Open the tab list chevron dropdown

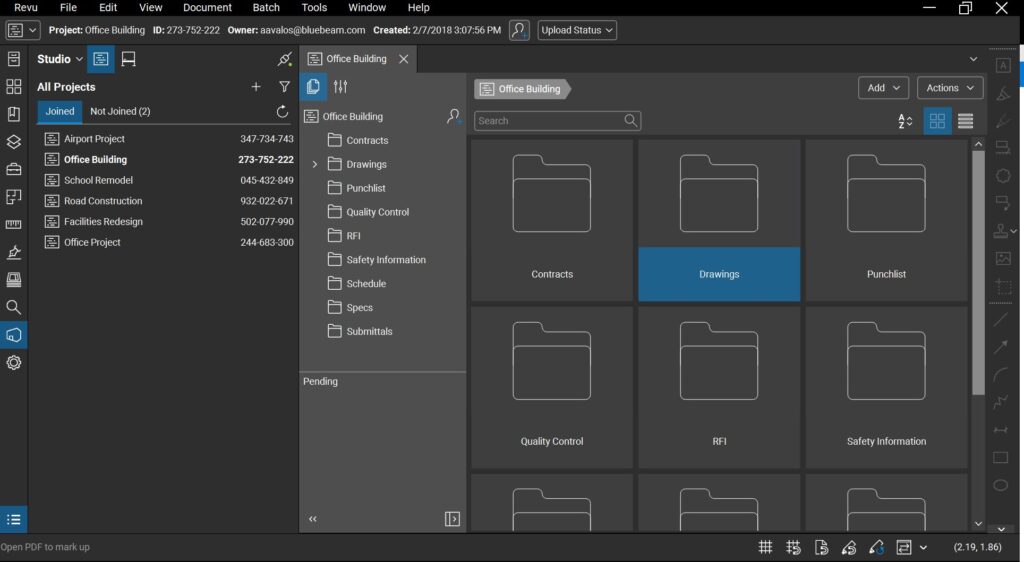tap(973, 59)
